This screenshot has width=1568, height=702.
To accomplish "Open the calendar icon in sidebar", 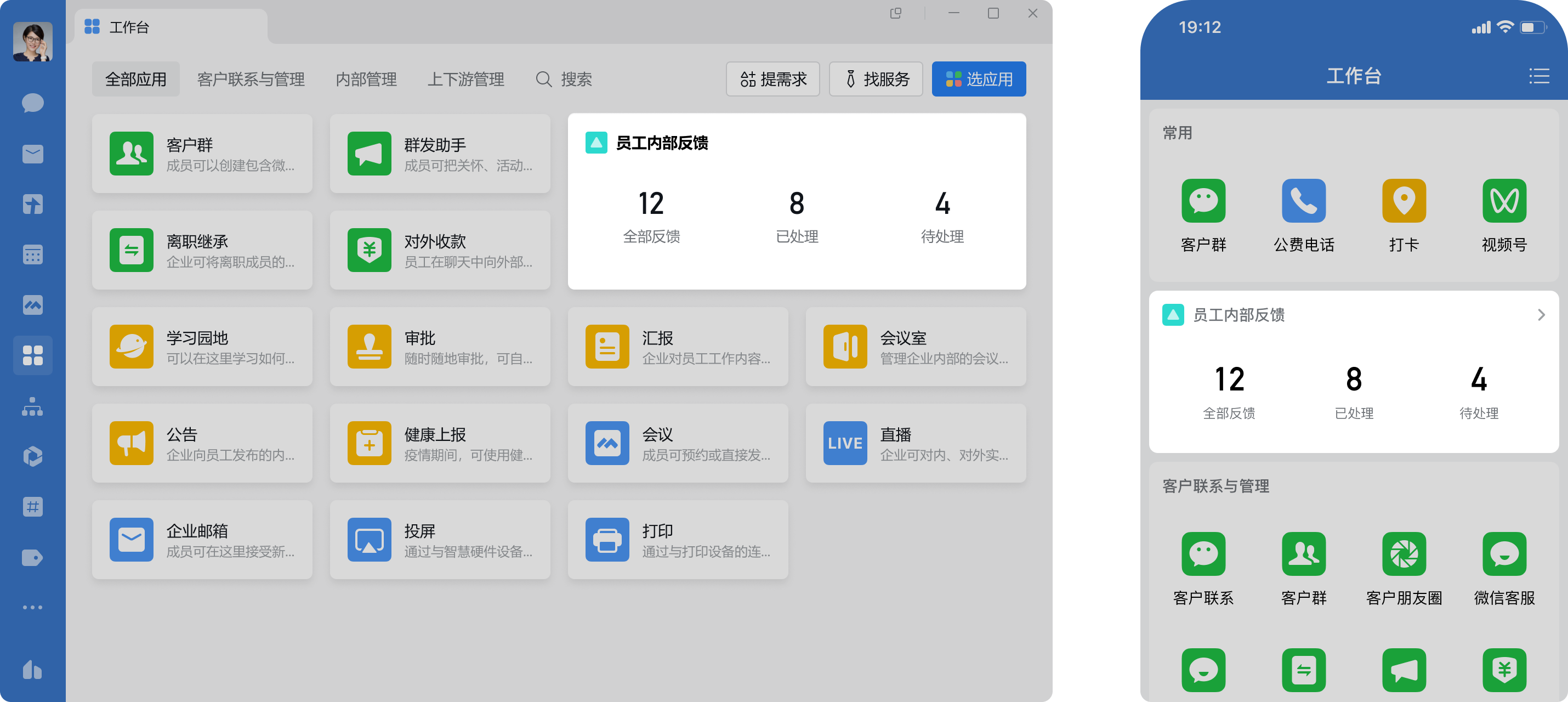I will pos(32,254).
